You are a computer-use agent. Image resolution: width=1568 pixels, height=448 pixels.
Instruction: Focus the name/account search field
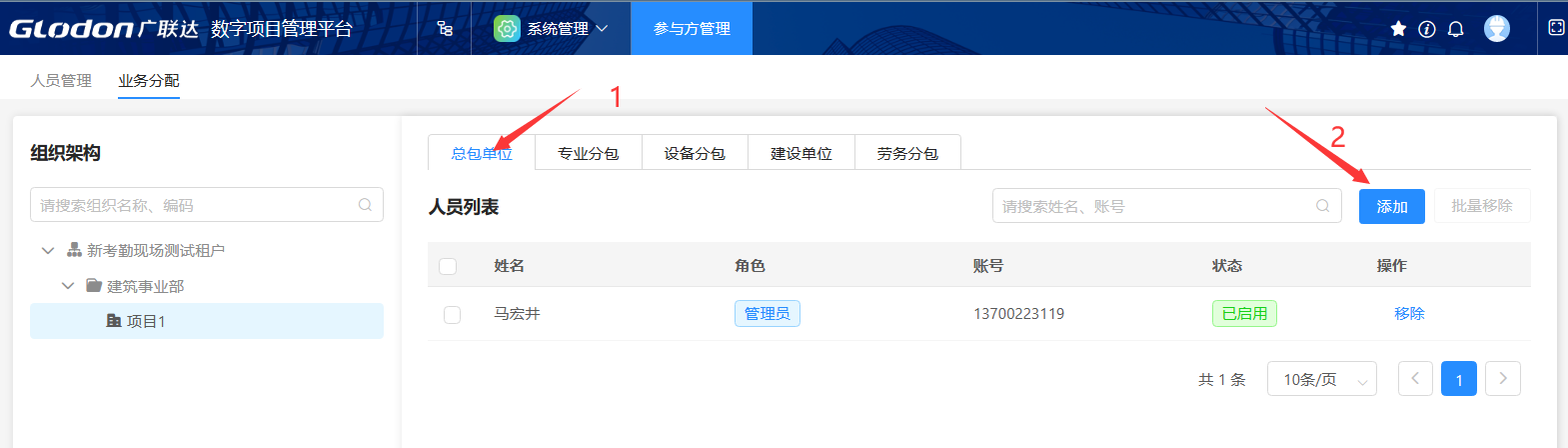pyautogui.click(x=1167, y=206)
